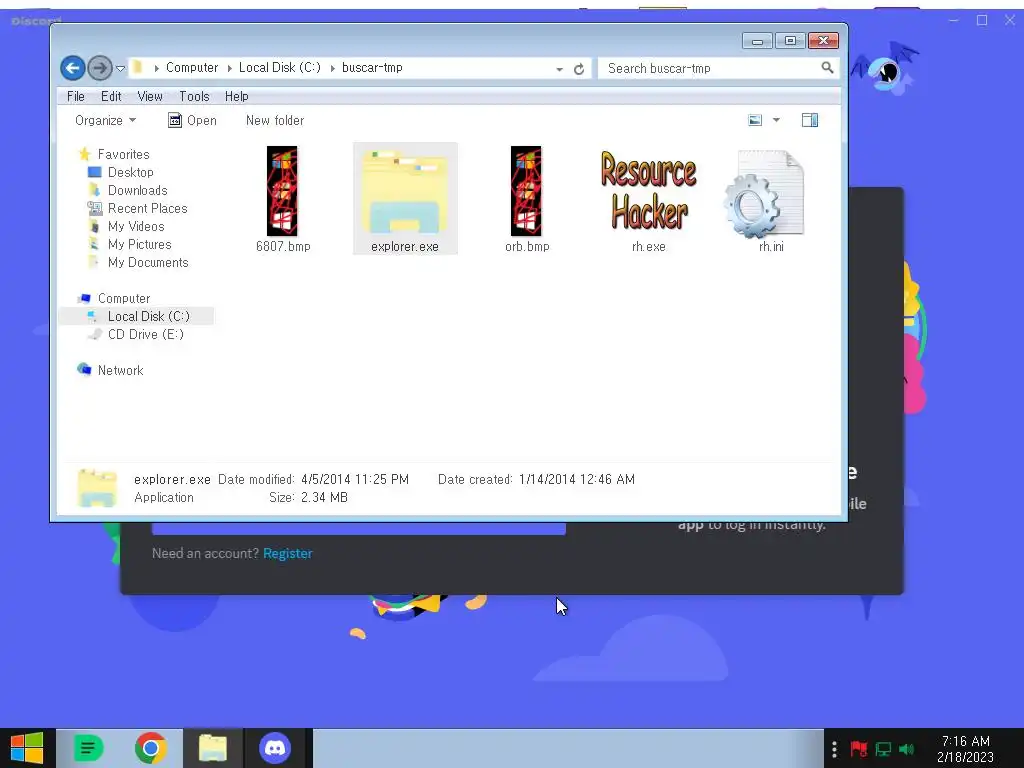The height and width of the screenshot is (768, 1024).
Task: Minimize the Explorer window
Action: 758,41
